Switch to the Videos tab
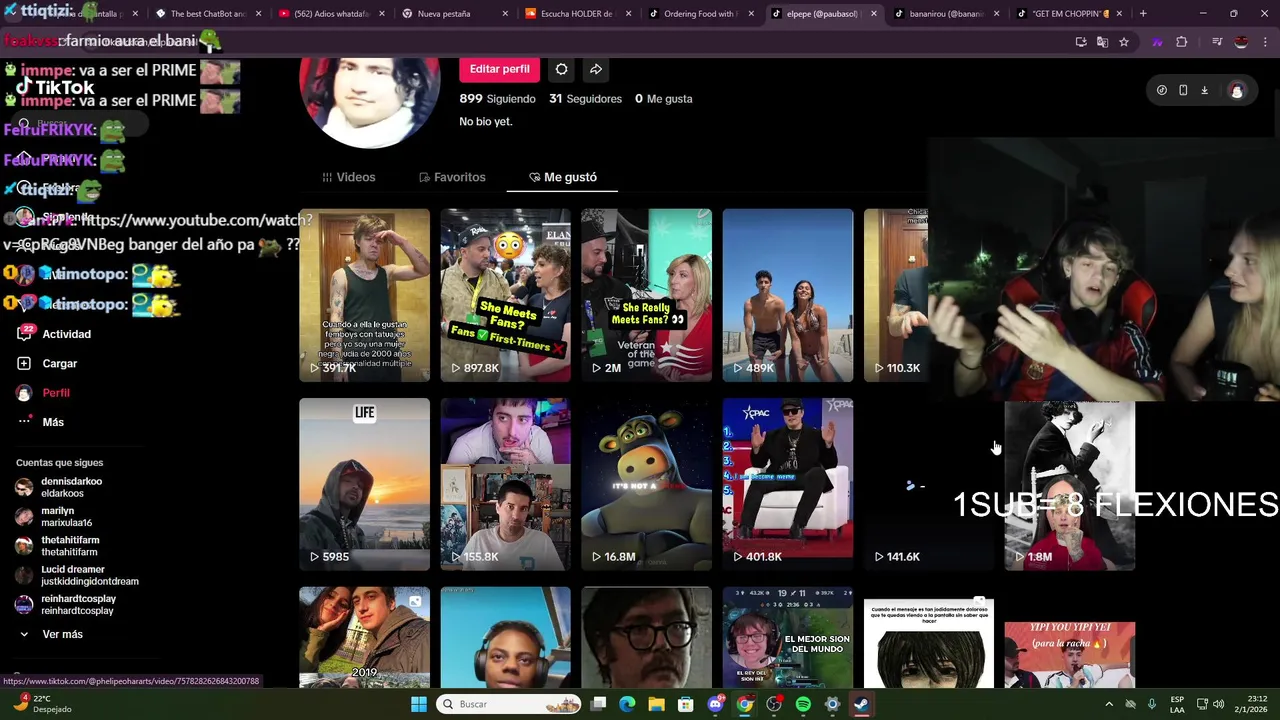The height and width of the screenshot is (720, 1280). [349, 177]
